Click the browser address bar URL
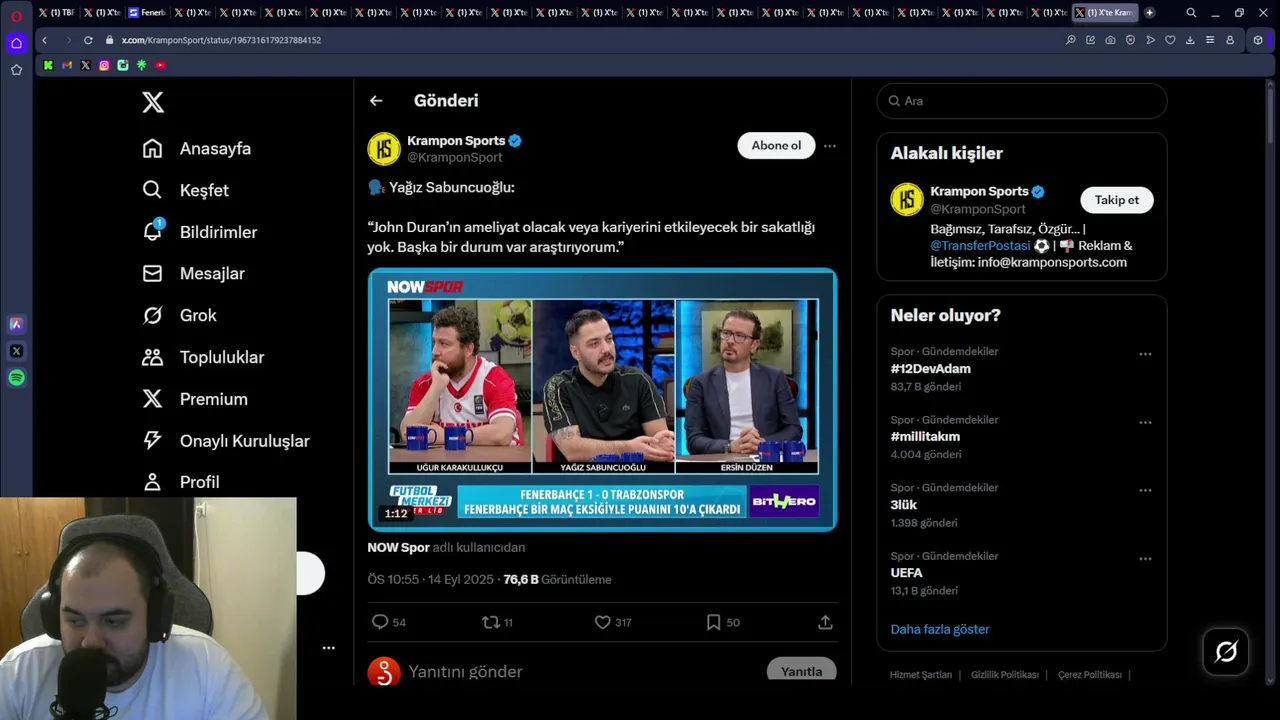This screenshot has height=720, width=1280. click(x=221, y=40)
